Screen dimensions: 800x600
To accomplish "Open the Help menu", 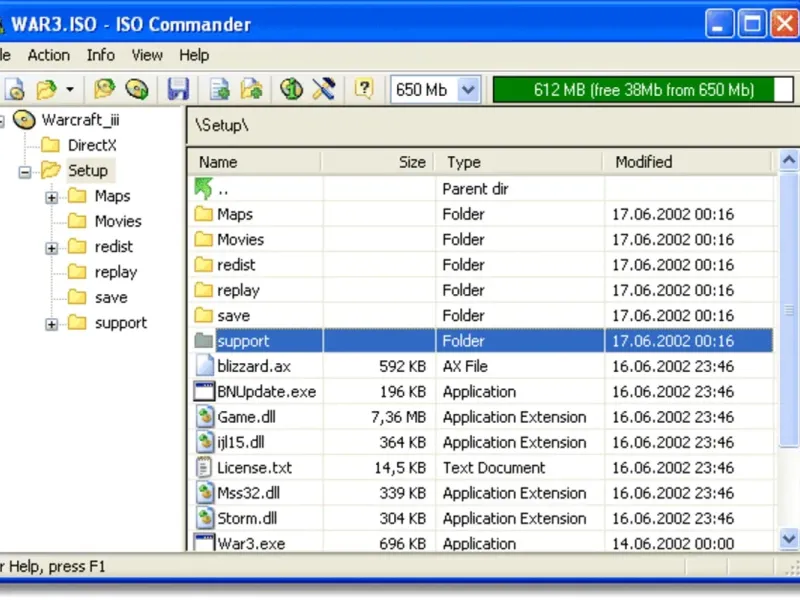I will (x=194, y=55).
